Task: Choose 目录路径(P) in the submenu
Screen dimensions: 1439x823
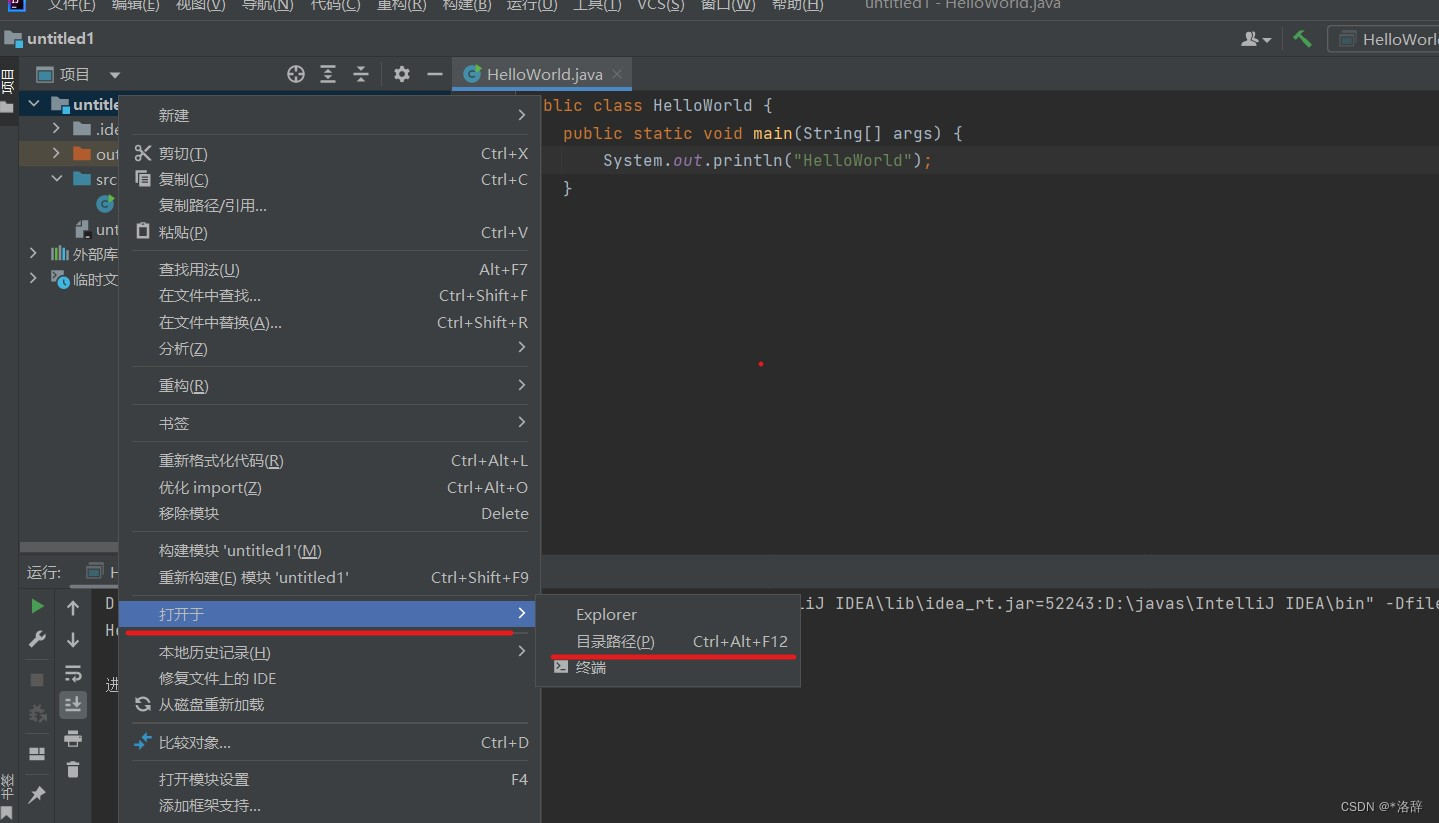Action: [668, 641]
